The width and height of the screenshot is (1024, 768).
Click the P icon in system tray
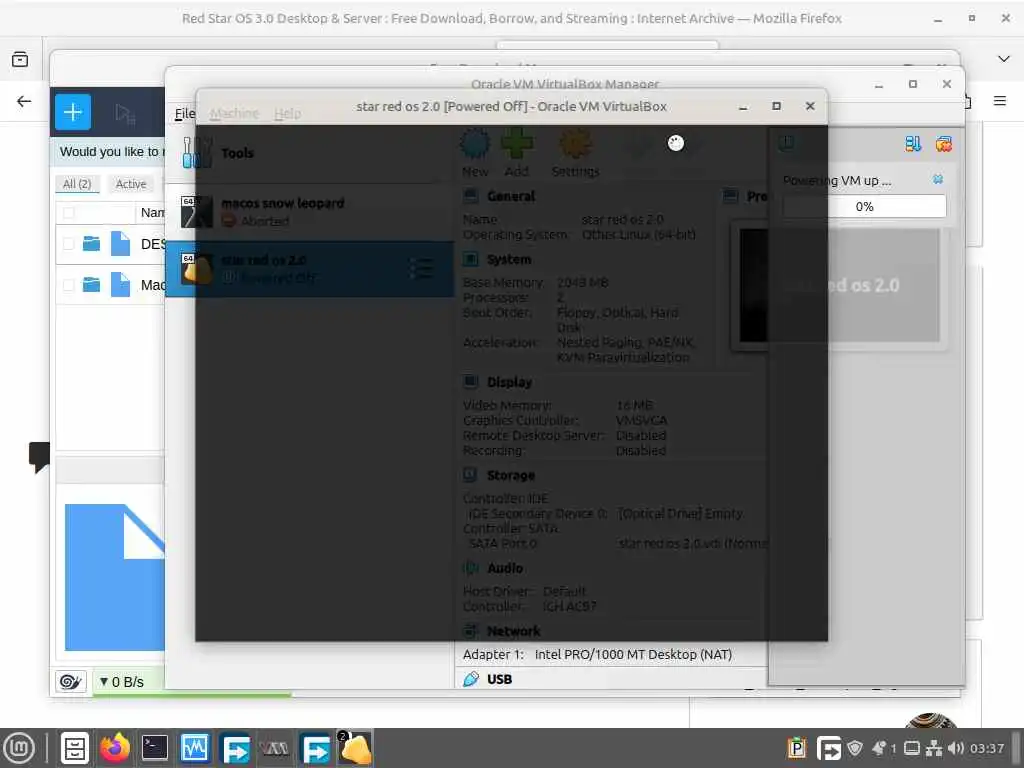pos(796,748)
